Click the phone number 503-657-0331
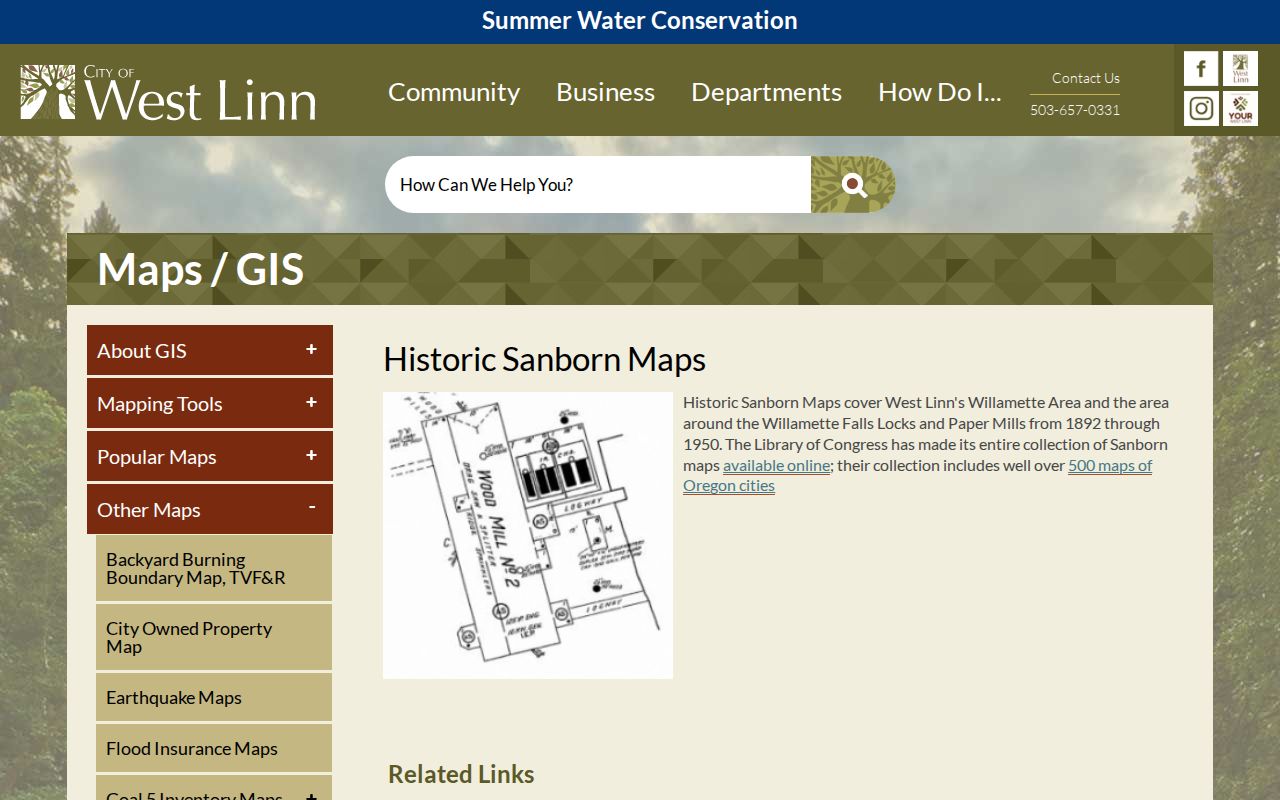Image resolution: width=1280 pixels, height=800 pixels. coord(1075,110)
